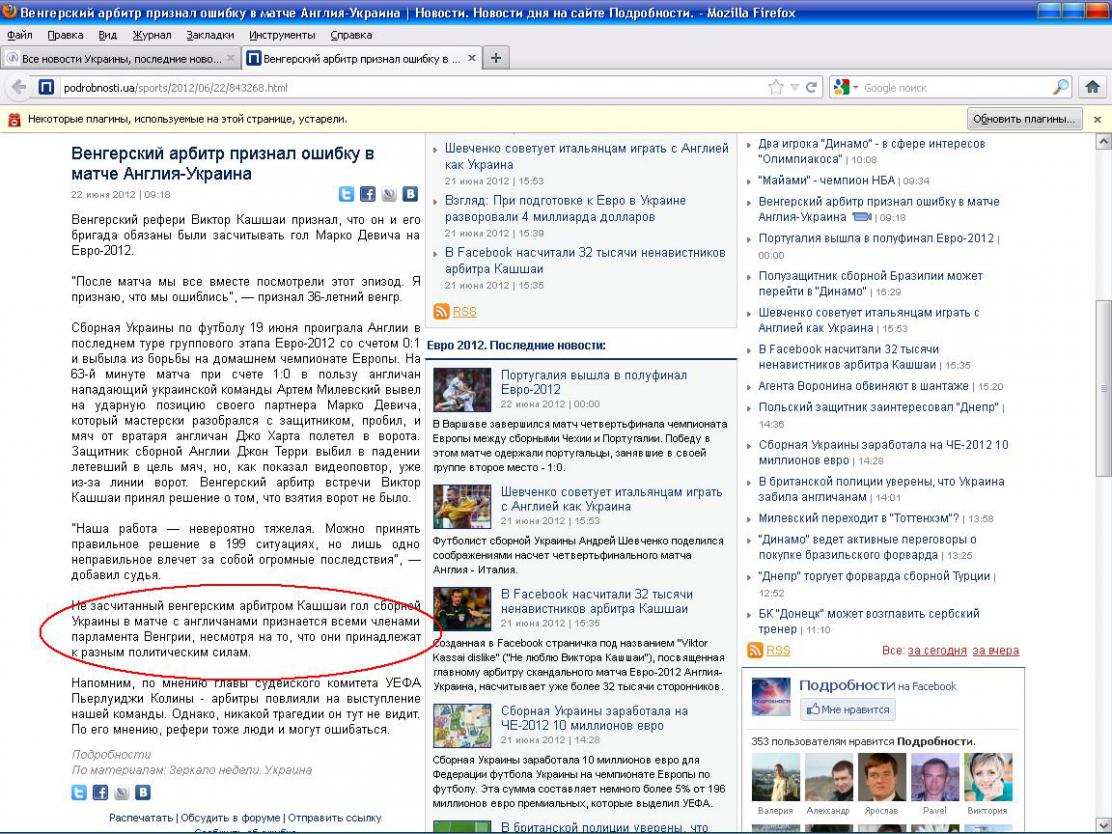This screenshot has width=1112, height=834.
Task: Open 'Взгляд: При подготовке к Евро' link
Action: [565, 208]
